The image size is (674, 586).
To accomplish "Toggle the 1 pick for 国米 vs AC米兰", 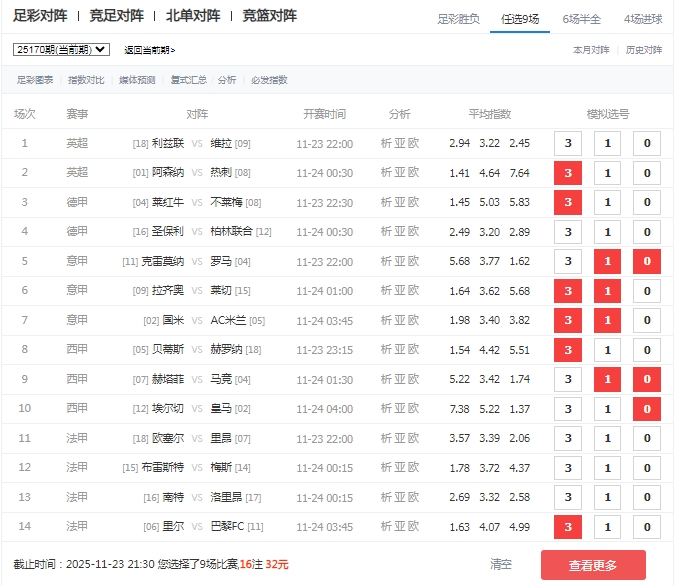I will pyautogui.click(x=607, y=320).
